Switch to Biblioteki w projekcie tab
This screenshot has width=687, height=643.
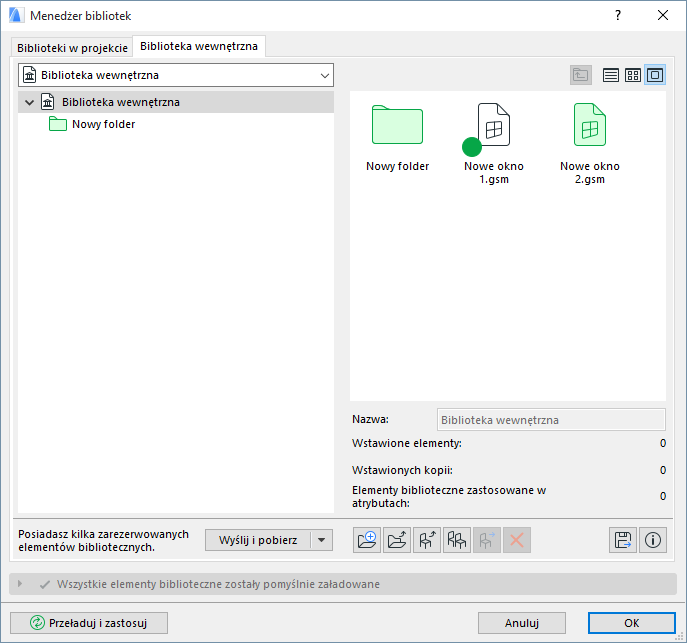pos(72,48)
